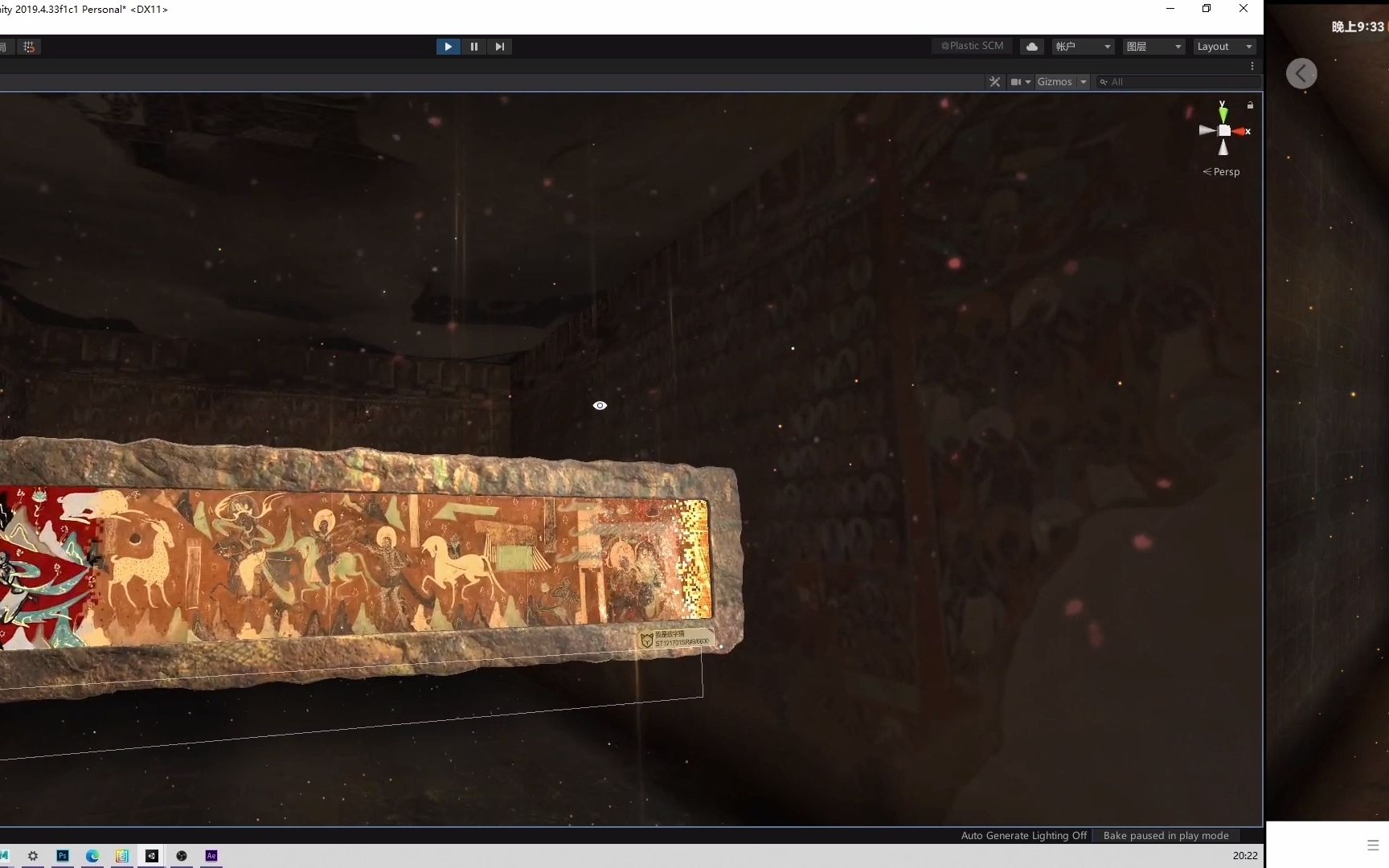Image resolution: width=1389 pixels, height=868 pixels.
Task: Focus the Scene view search field
Action: [x=1178, y=82]
